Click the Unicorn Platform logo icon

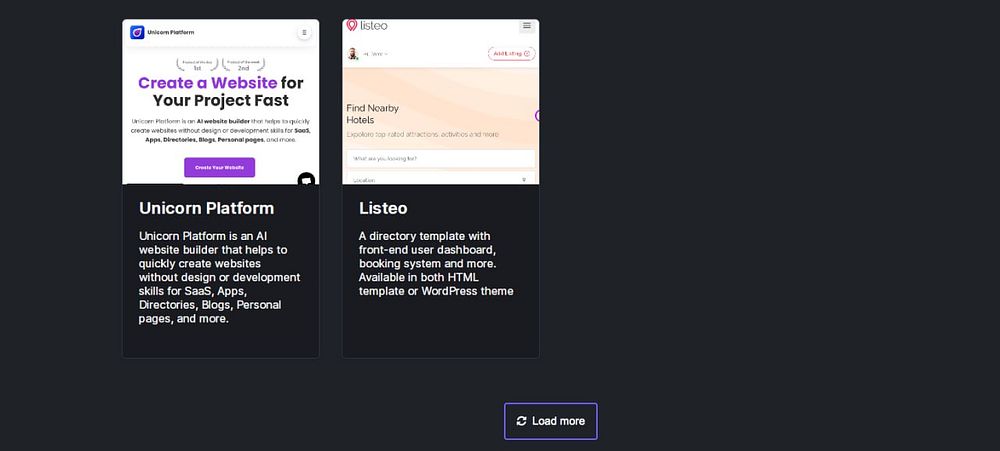pos(137,32)
